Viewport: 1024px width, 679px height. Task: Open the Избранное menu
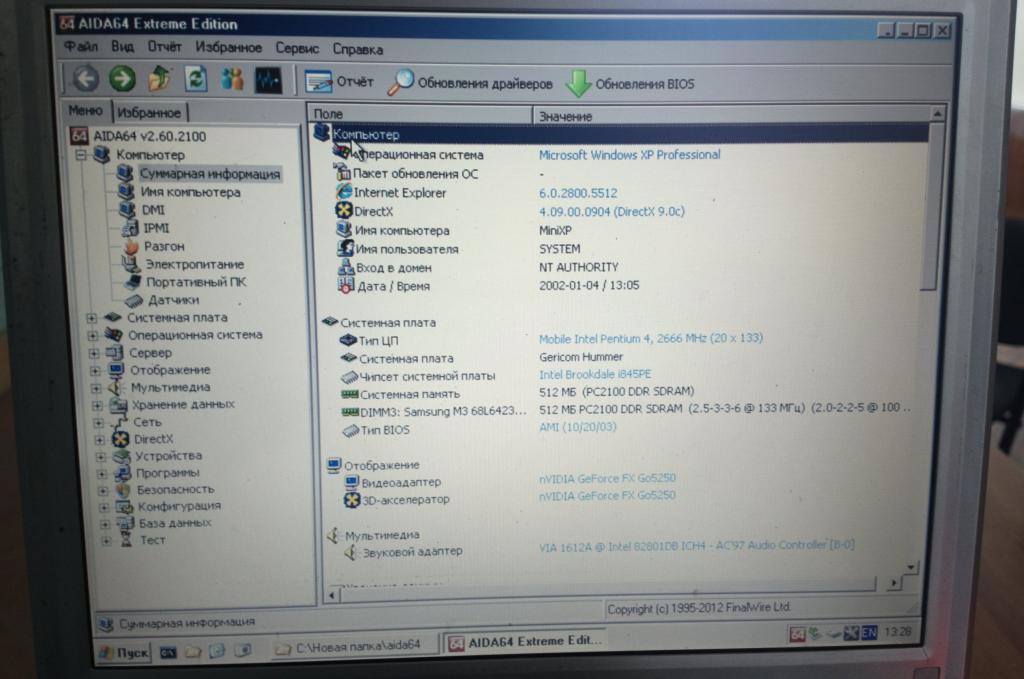click(x=229, y=48)
